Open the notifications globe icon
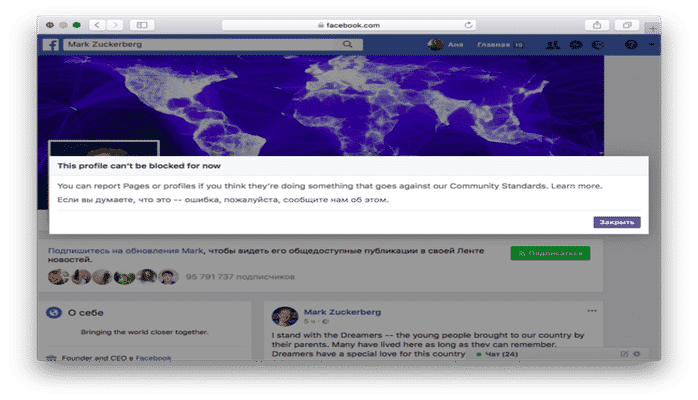698x400 pixels. [x=598, y=45]
